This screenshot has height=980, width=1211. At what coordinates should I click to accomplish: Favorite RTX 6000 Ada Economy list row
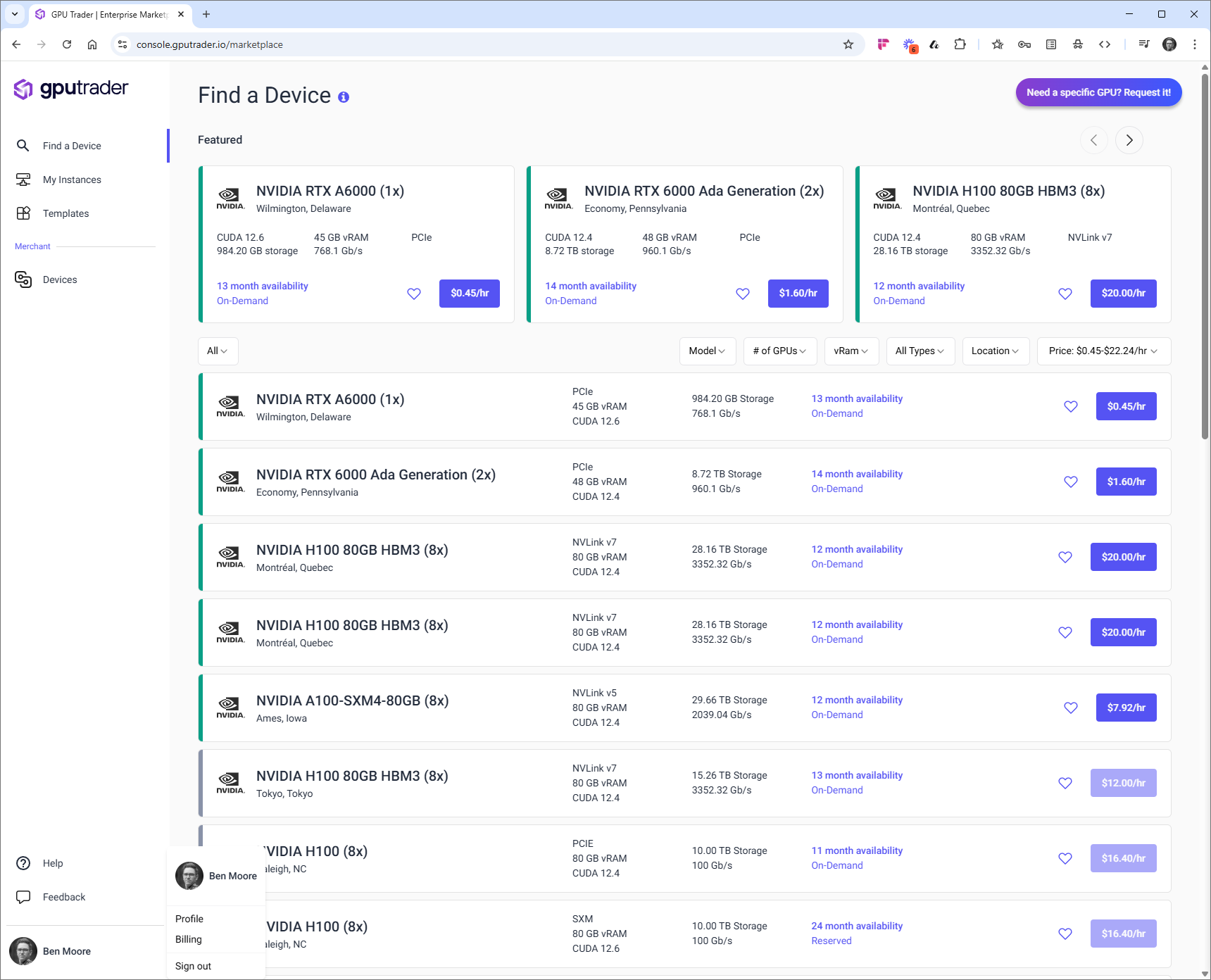(1071, 482)
